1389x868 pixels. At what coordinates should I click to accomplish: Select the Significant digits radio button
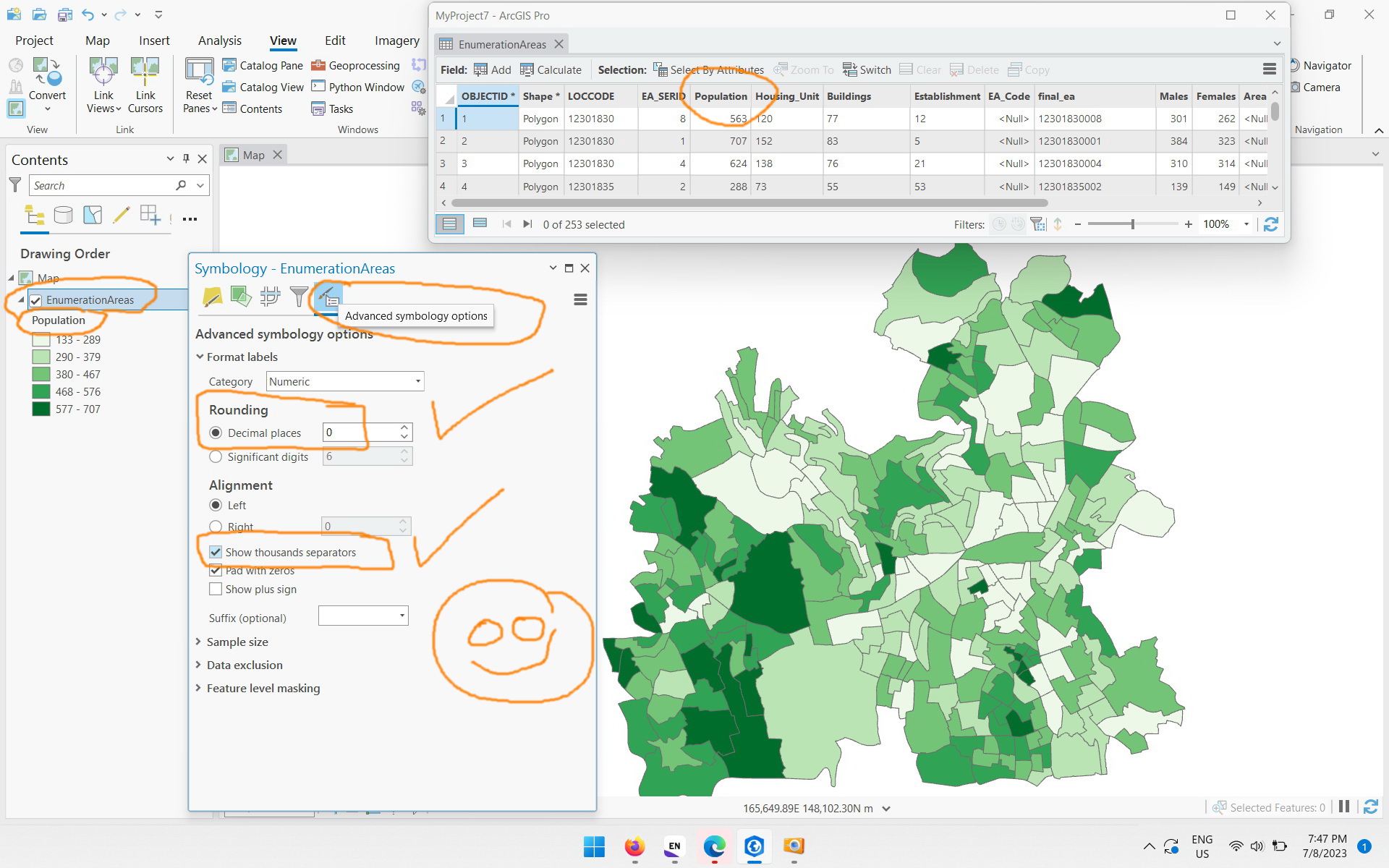tap(216, 456)
